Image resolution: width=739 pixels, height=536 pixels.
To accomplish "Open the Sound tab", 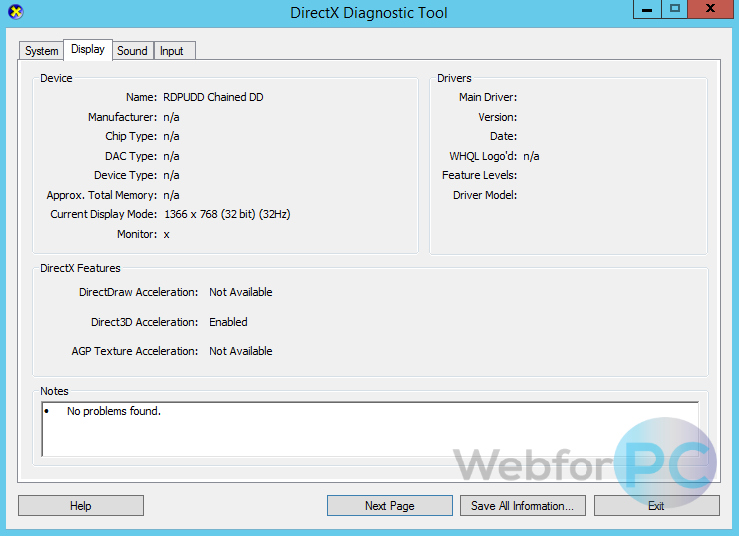I will 132,50.
